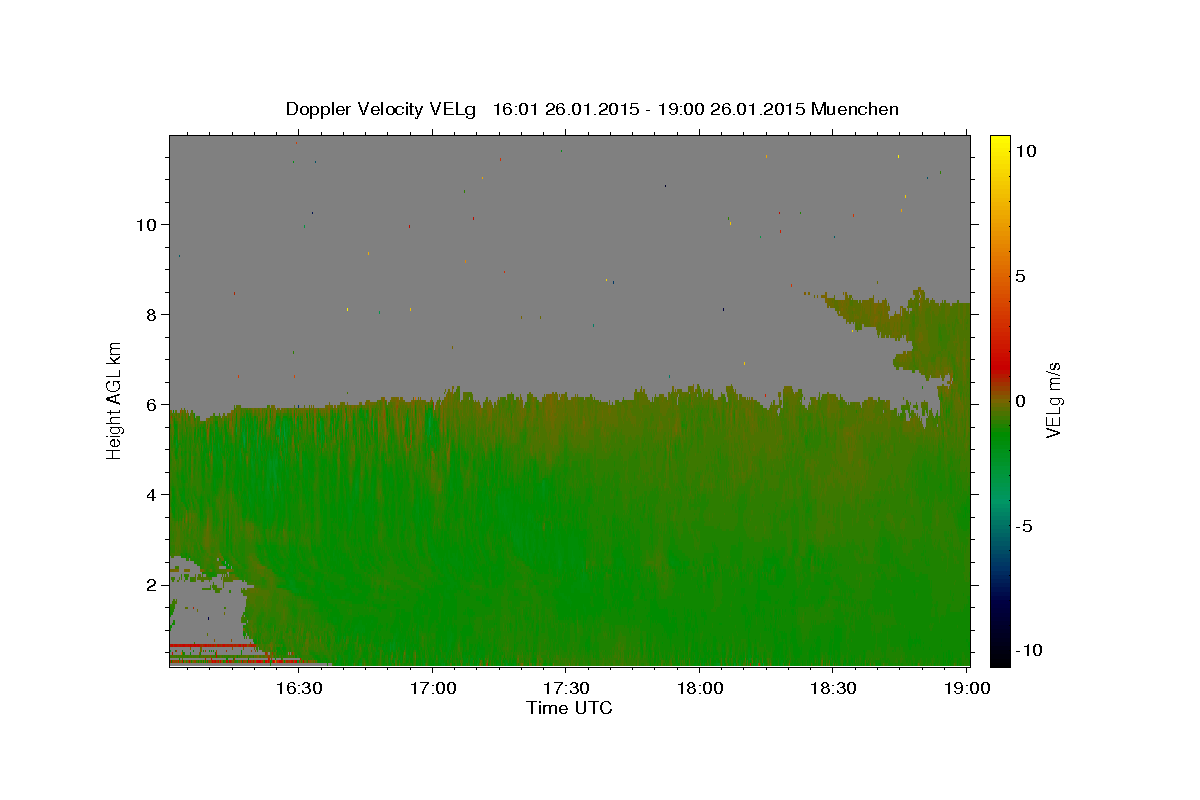Click the 18:00 time tick label
Screen dimensions: 1200x800
[700, 689]
